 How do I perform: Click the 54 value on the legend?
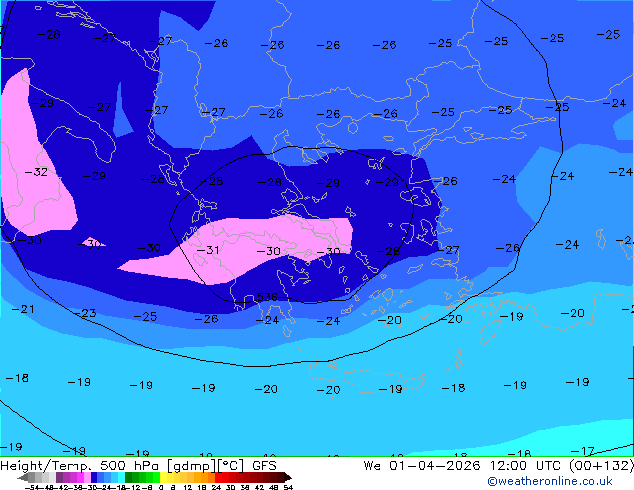[288, 487]
